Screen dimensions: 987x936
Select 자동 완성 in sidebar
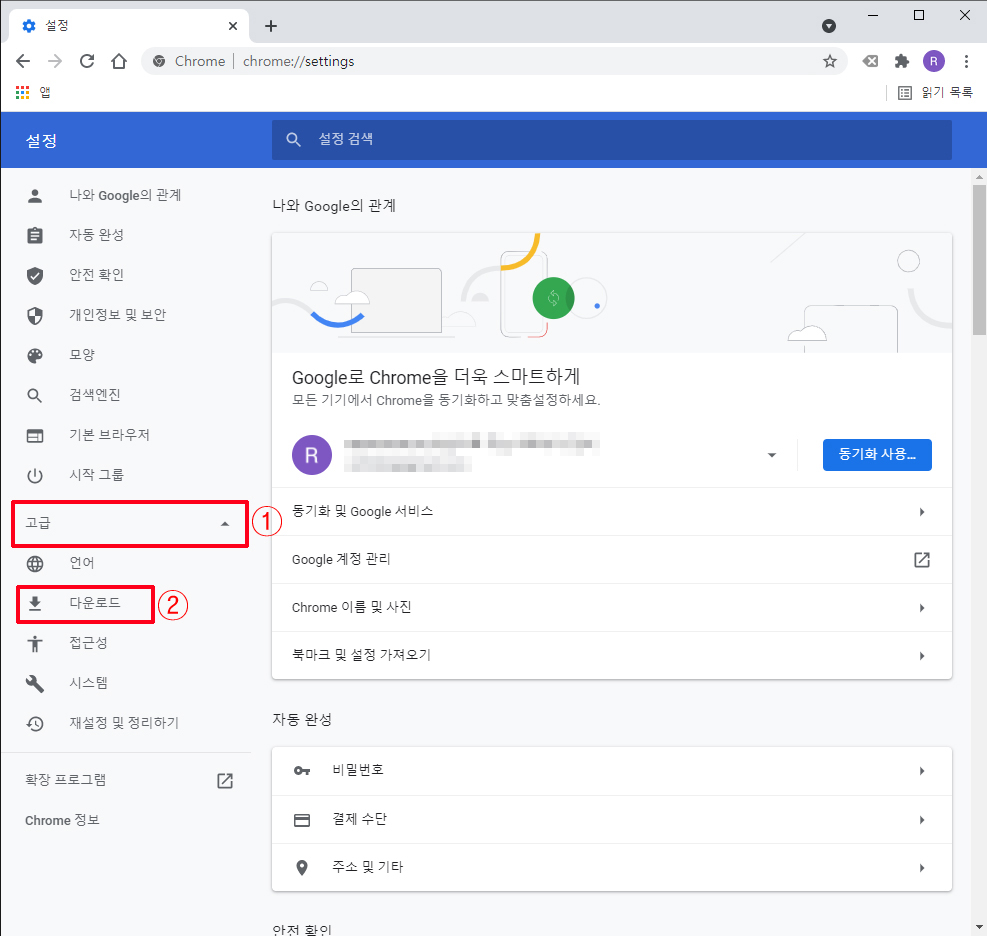pos(96,235)
